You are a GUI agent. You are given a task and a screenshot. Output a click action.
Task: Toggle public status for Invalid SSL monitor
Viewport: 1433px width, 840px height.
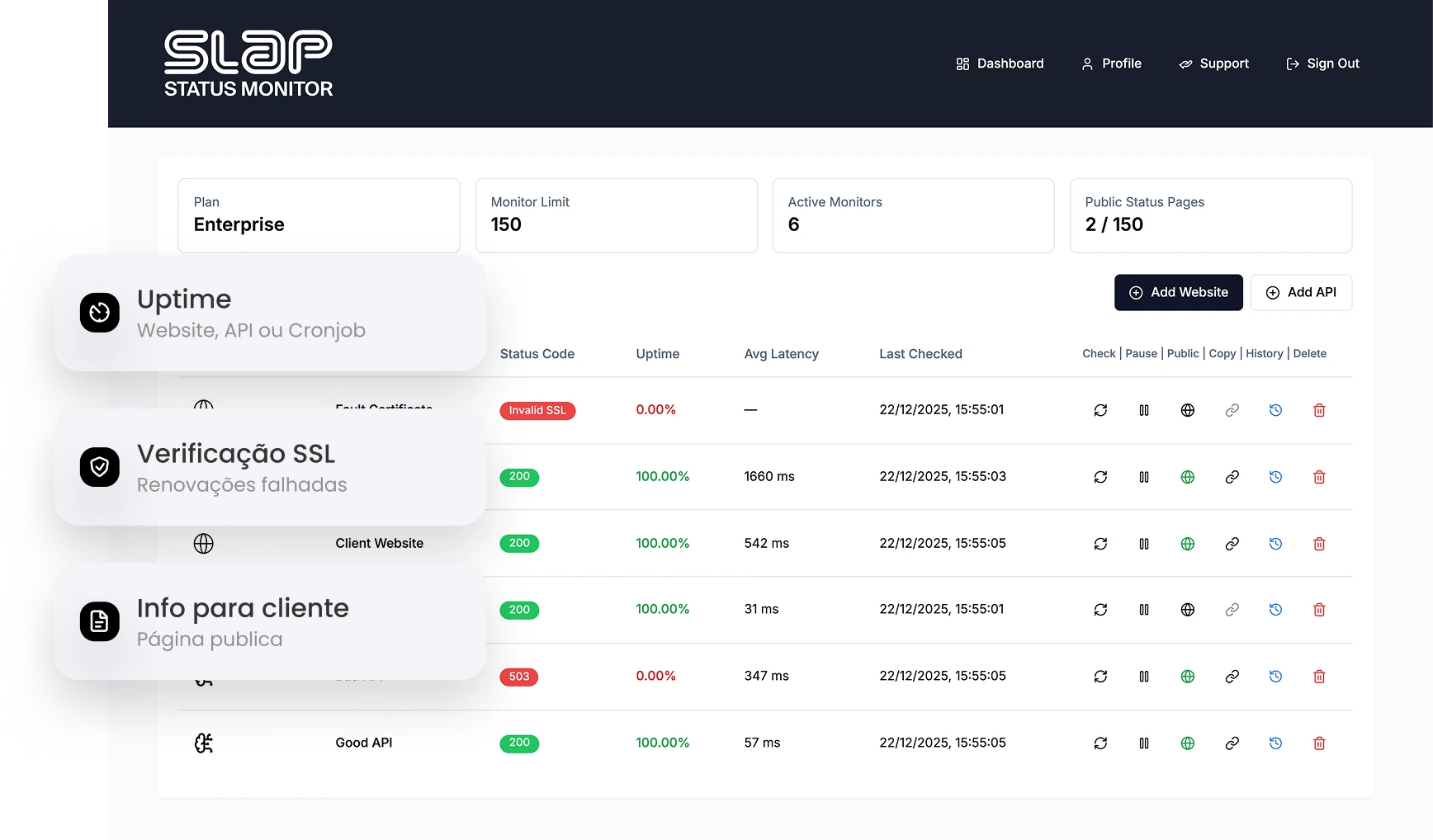click(1188, 410)
